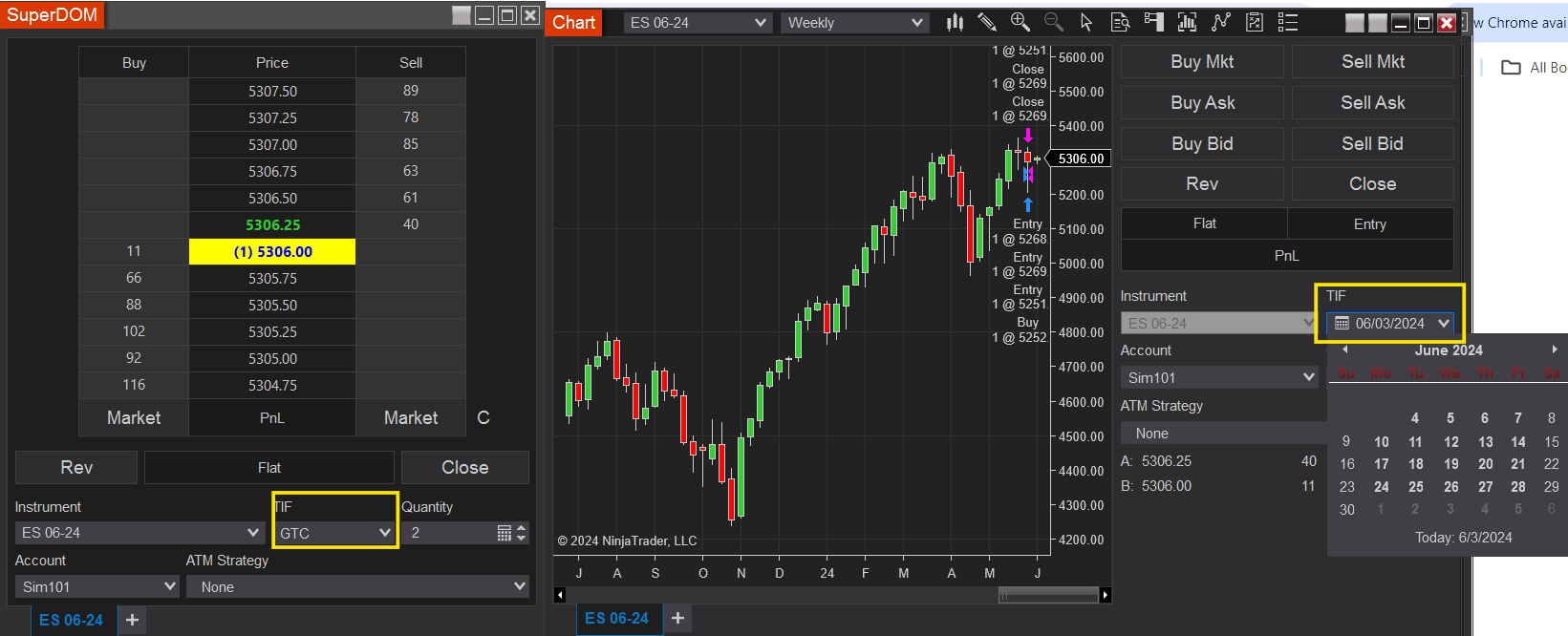Click Rev button in SuperDOM
The height and width of the screenshot is (636, 1568).
click(76, 467)
